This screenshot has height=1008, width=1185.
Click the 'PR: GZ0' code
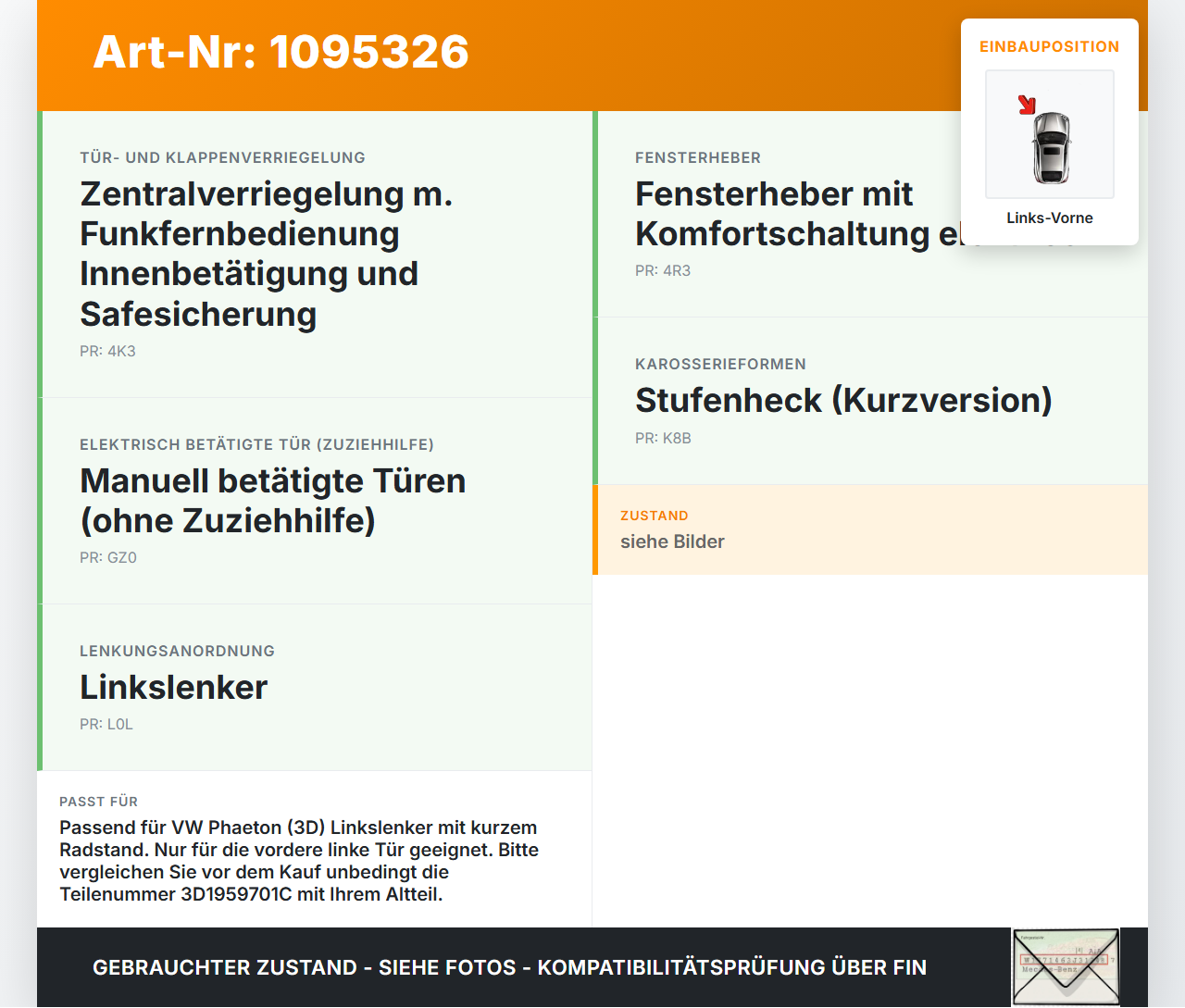108,557
